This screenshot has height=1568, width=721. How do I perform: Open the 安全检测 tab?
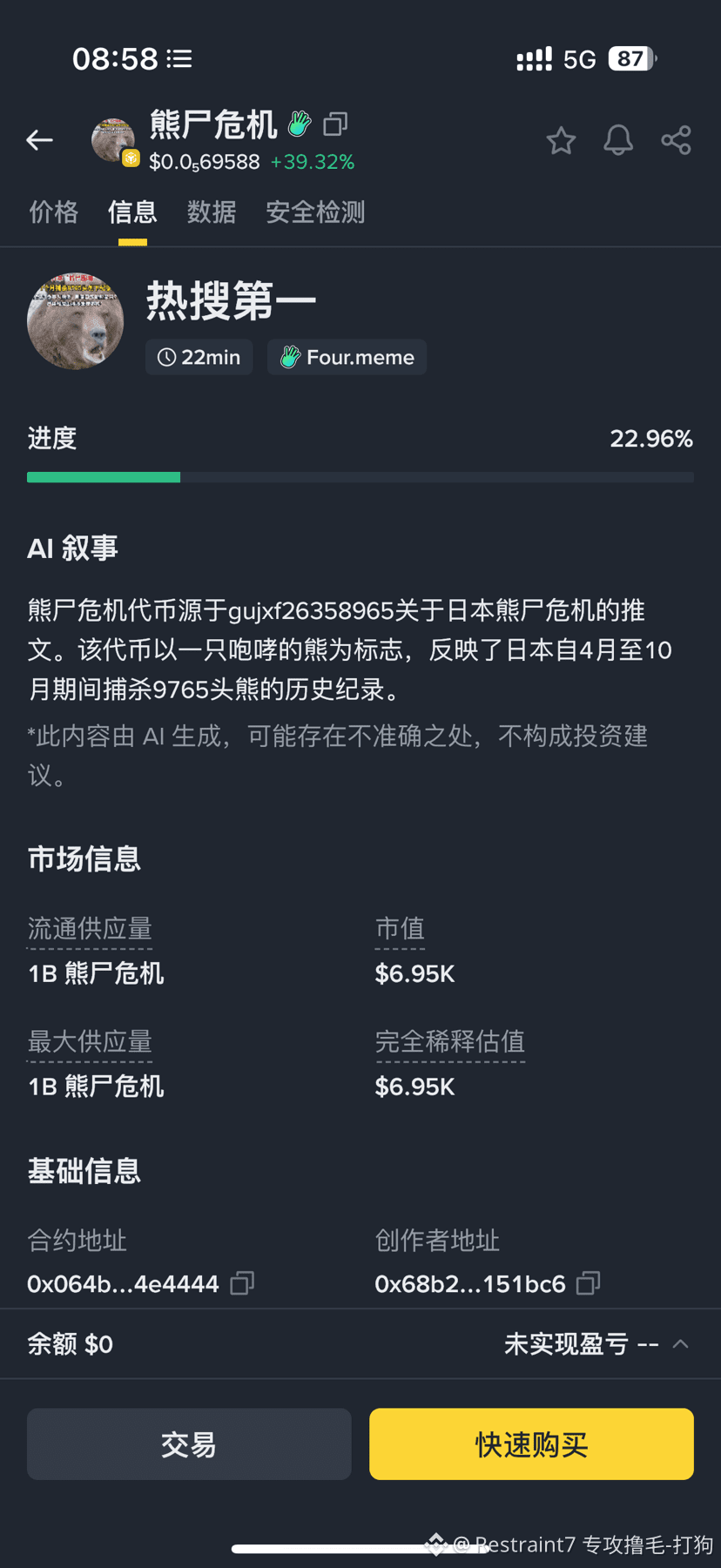point(315,212)
